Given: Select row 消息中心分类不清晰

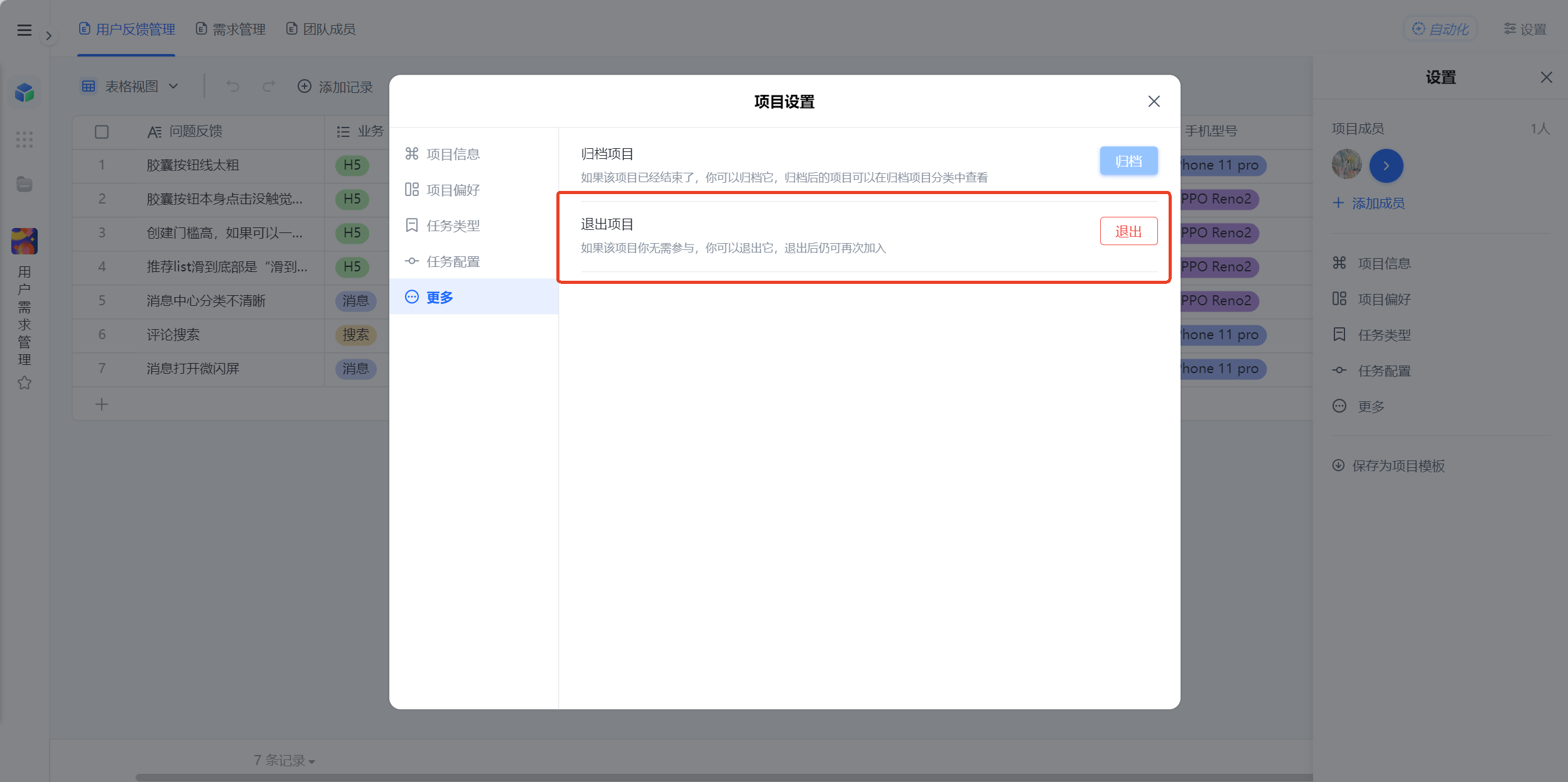Looking at the screenshot, I should pos(206,301).
